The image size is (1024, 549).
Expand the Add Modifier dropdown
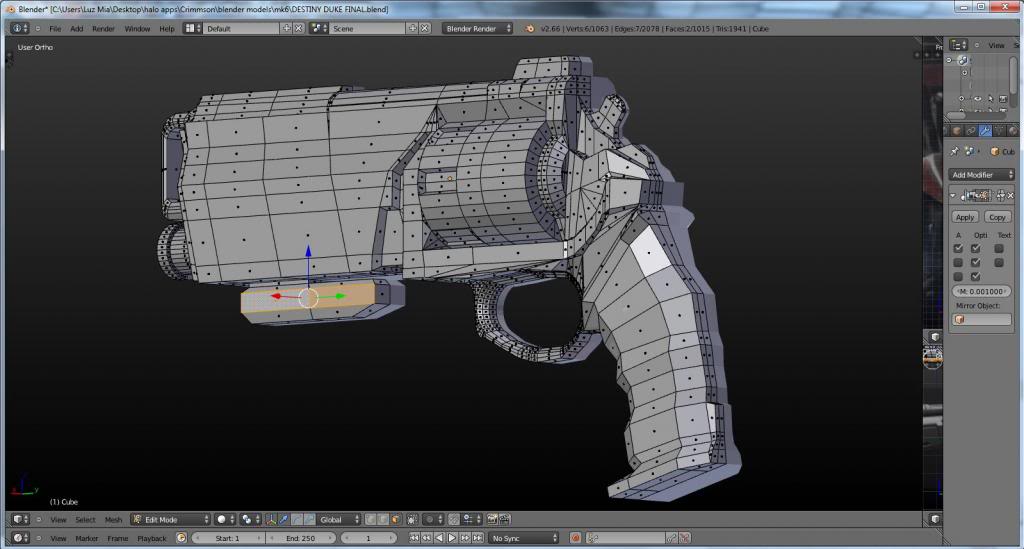click(x=981, y=175)
